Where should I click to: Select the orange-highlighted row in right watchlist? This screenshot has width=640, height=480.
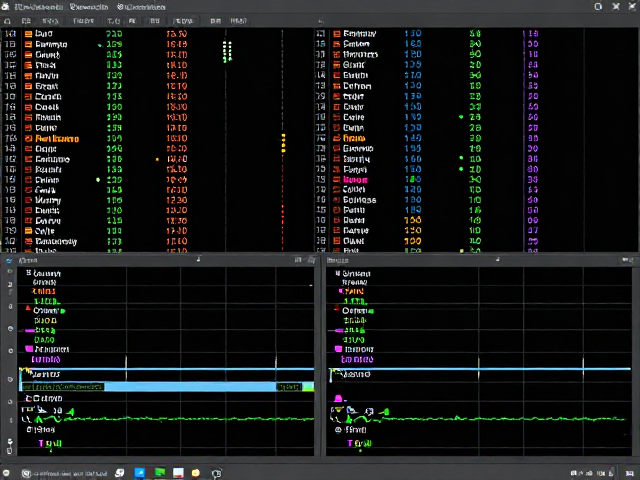tap(476, 138)
